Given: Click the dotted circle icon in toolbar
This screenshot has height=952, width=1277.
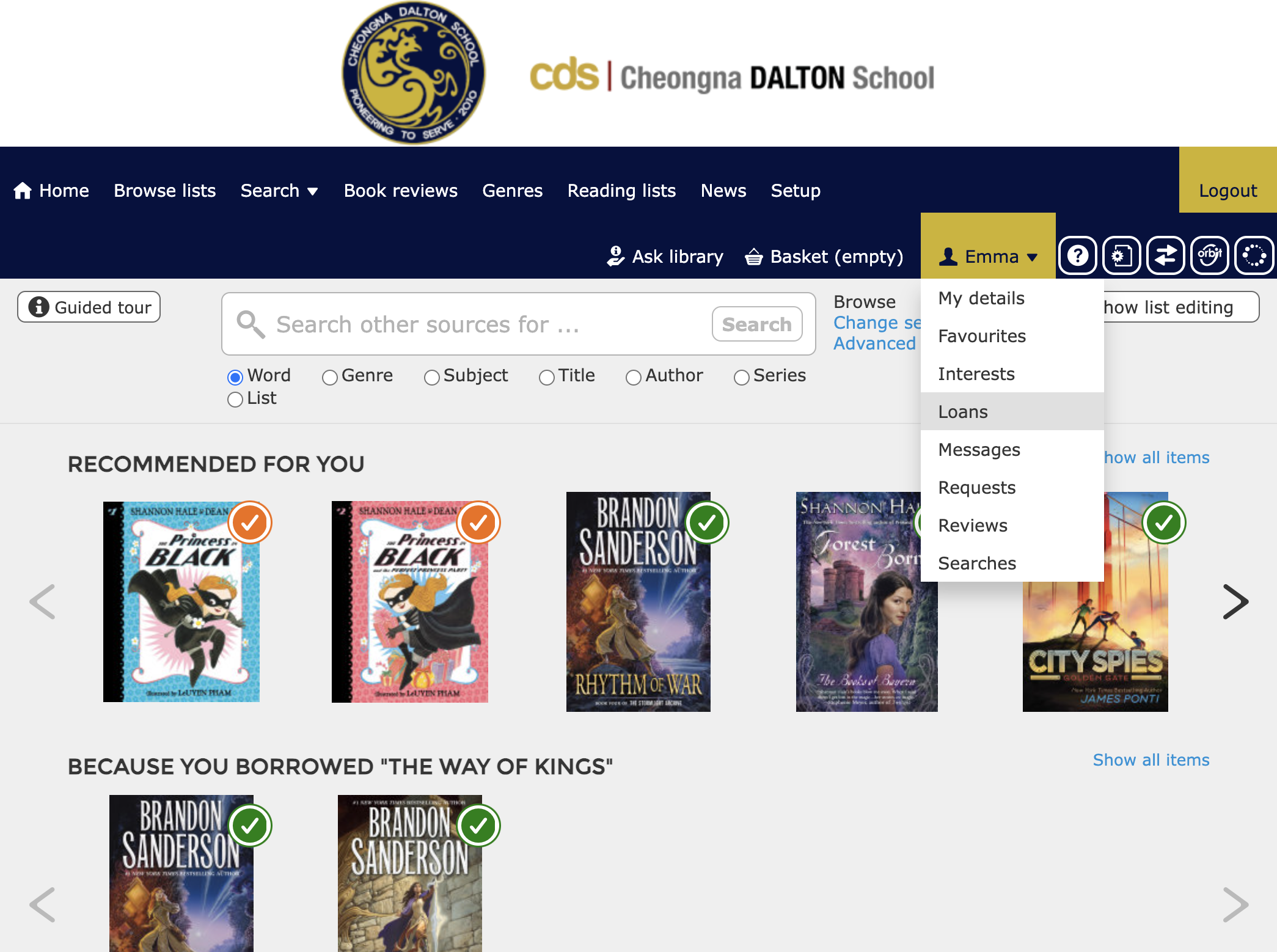Looking at the screenshot, I should [1254, 255].
